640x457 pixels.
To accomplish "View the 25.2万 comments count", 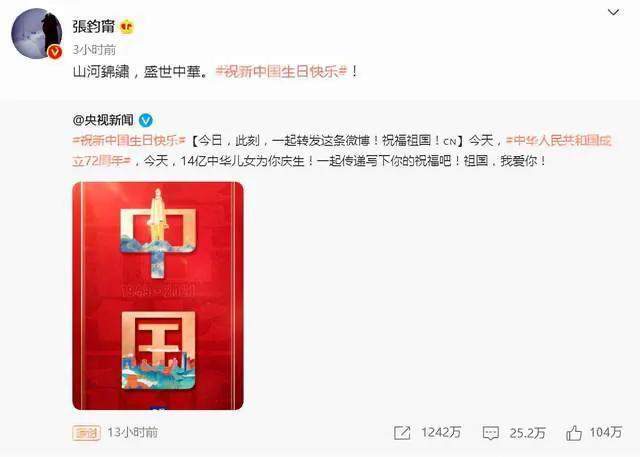I will click(x=527, y=433).
